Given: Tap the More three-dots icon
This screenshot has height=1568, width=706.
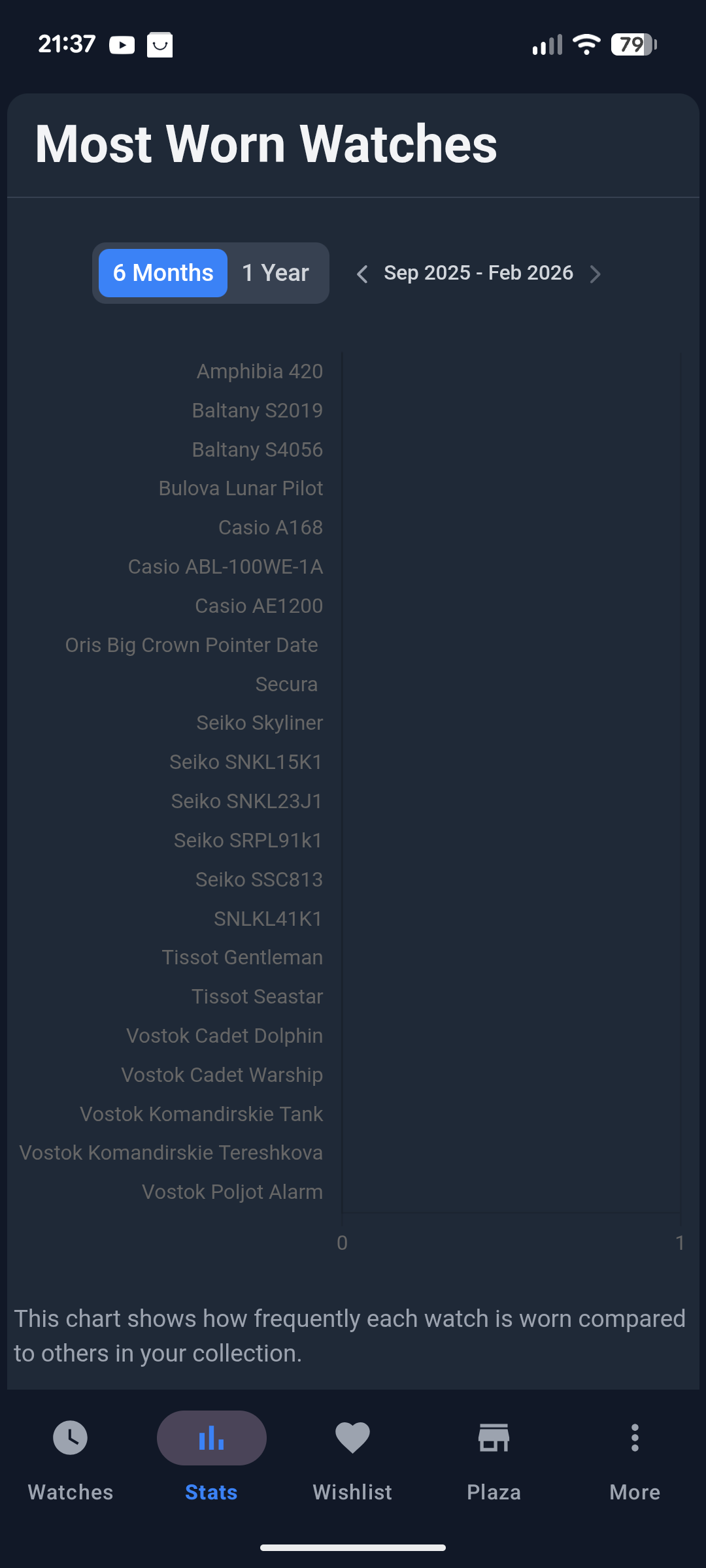Looking at the screenshot, I should pyautogui.click(x=634, y=1438).
